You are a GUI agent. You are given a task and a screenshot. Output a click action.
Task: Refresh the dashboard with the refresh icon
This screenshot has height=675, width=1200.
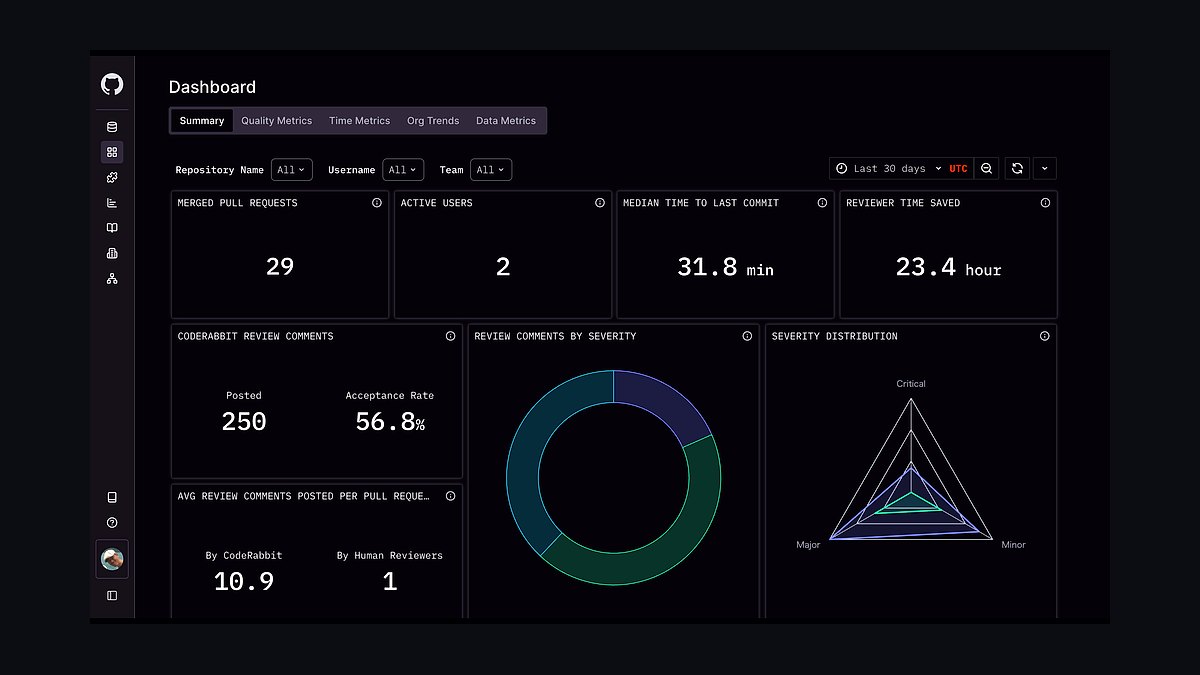coord(1017,169)
